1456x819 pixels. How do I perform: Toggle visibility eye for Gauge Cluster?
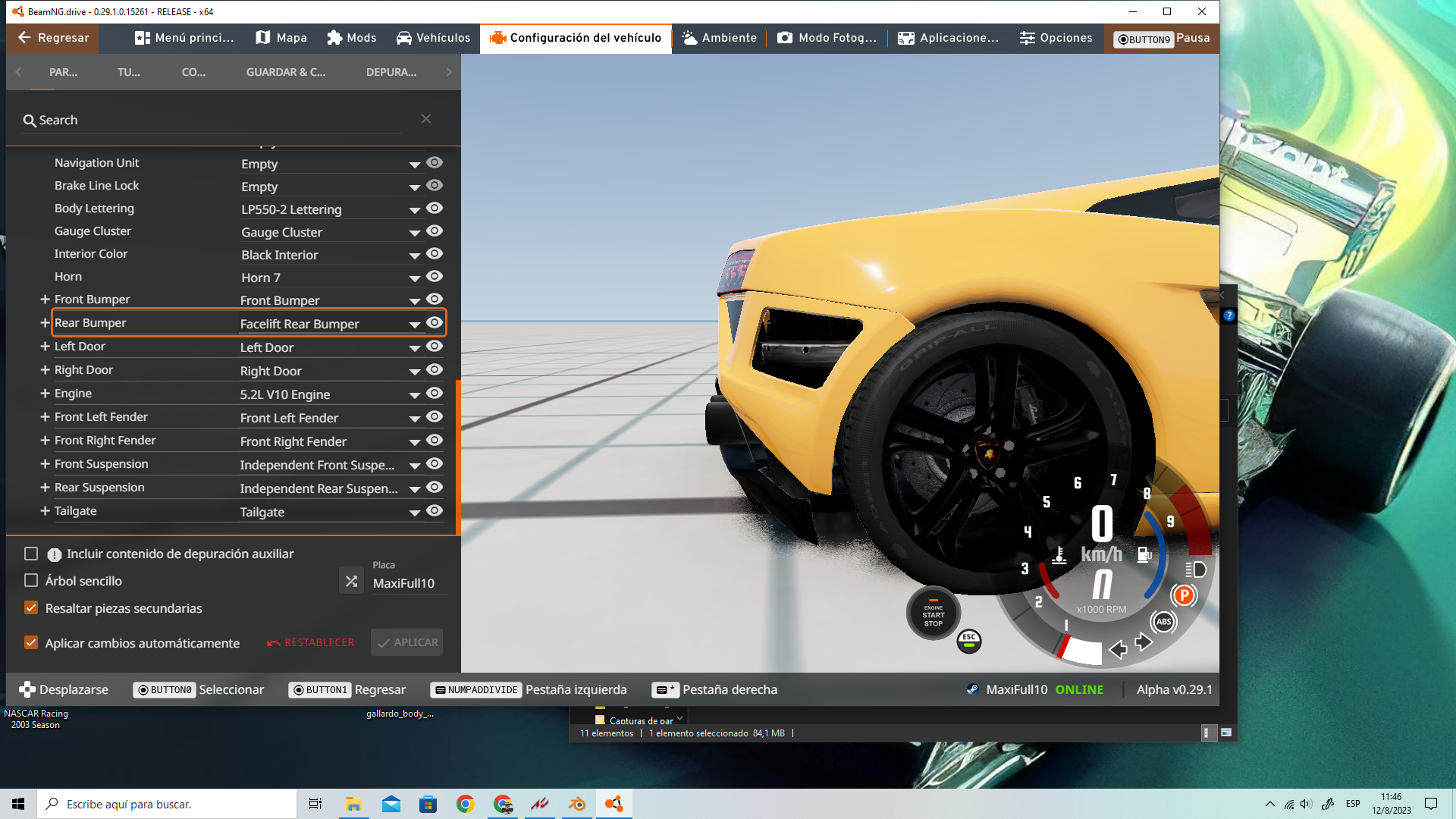point(435,231)
